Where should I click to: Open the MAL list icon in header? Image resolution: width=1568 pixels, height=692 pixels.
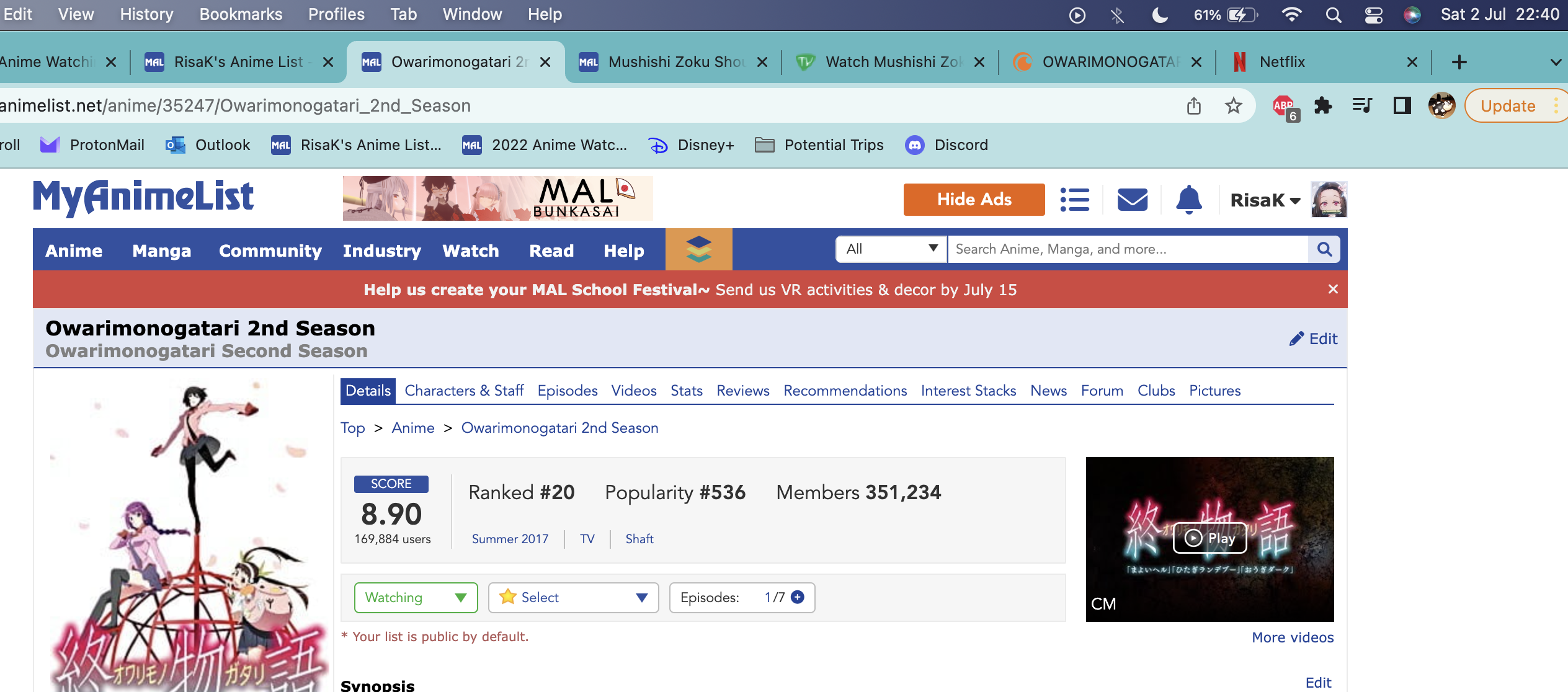pos(1074,200)
